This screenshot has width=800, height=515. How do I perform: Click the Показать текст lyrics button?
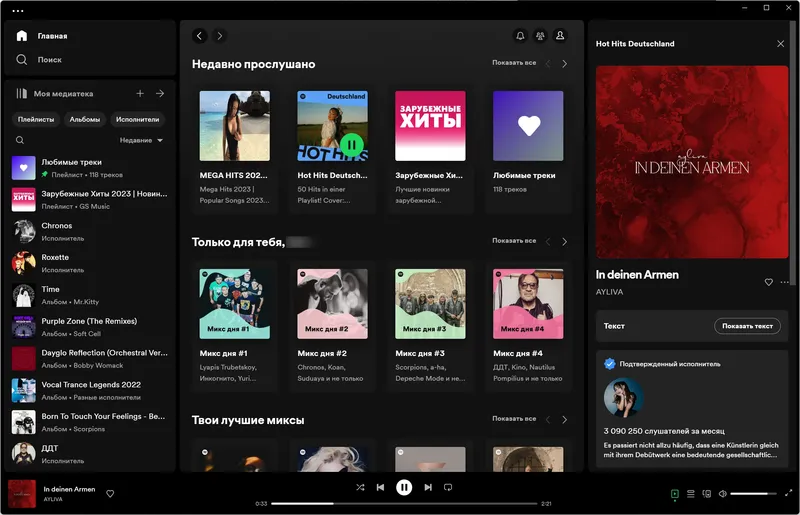(747, 326)
